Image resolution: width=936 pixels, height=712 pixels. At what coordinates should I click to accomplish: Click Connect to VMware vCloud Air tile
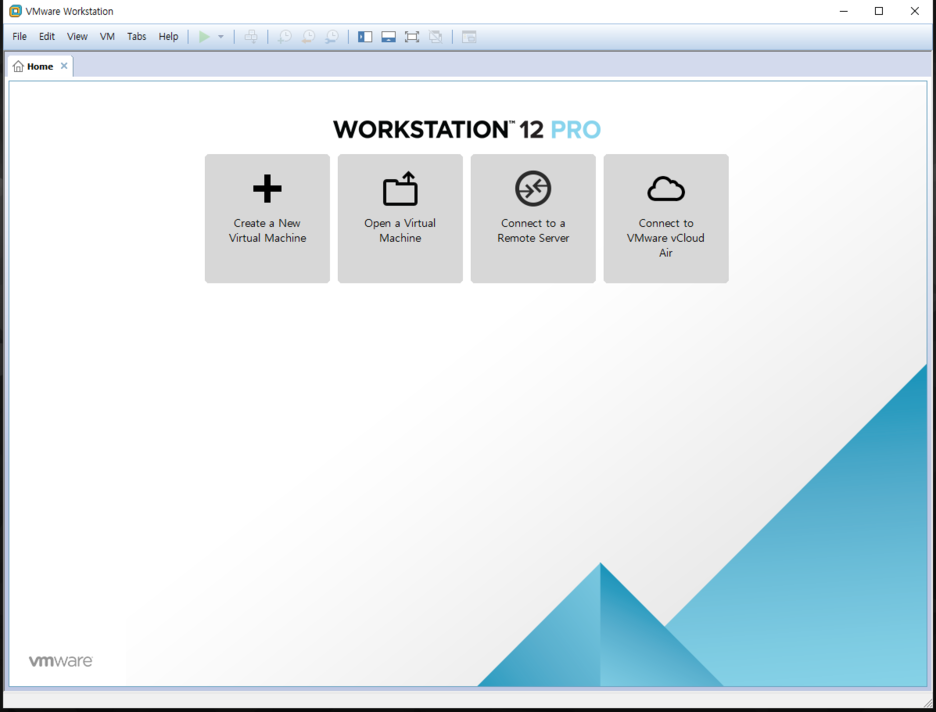666,218
